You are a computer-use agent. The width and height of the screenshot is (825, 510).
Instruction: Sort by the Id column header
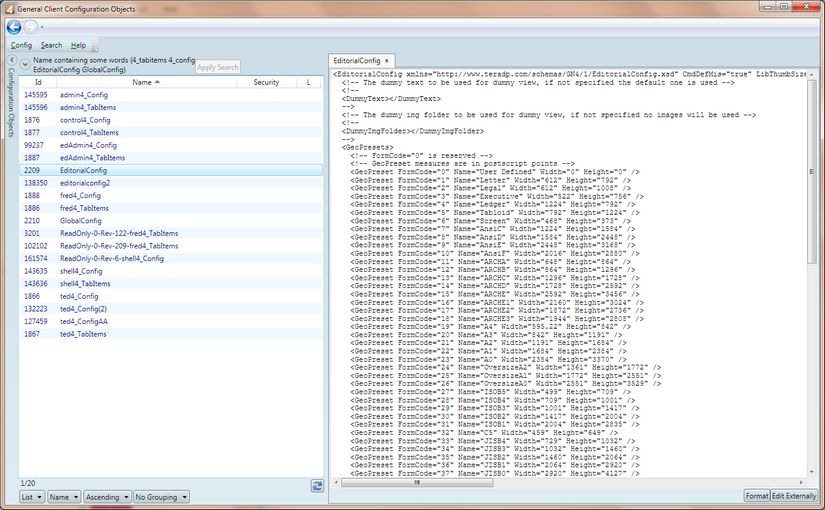(x=38, y=82)
